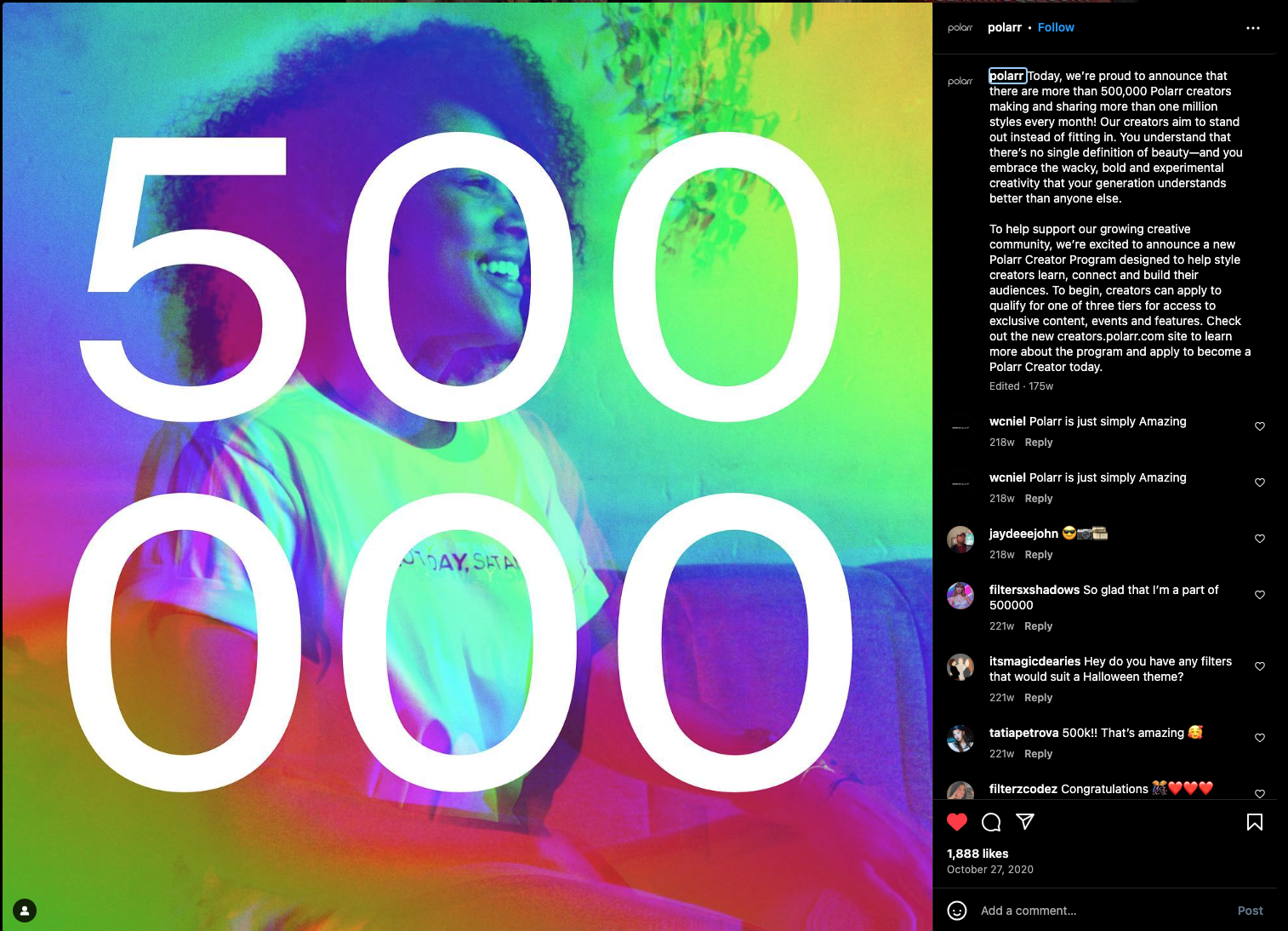The width and height of the screenshot is (1288, 931).
Task: Open the filterzcodez profile username
Action: click(1023, 789)
